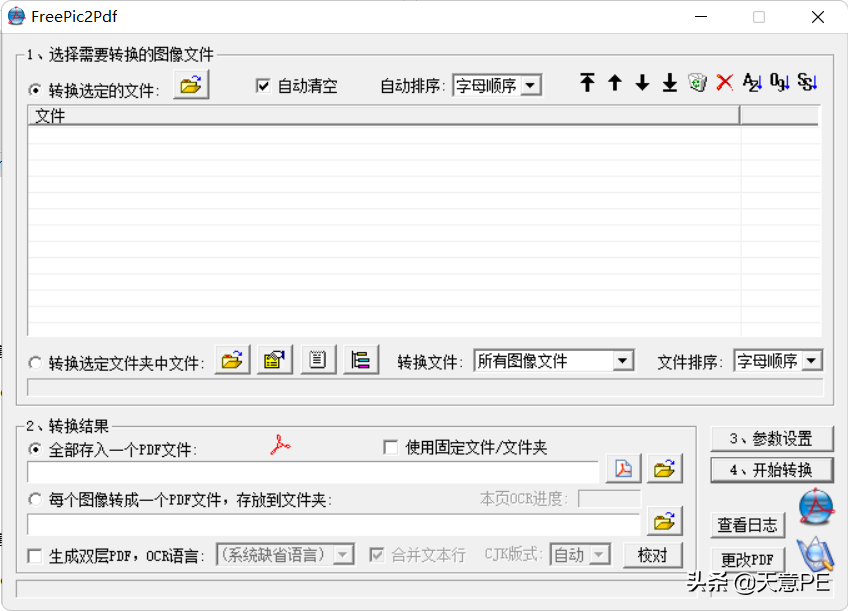Click selected folder path field under folder row
The width and height of the screenshot is (848, 611).
(x=425, y=388)
